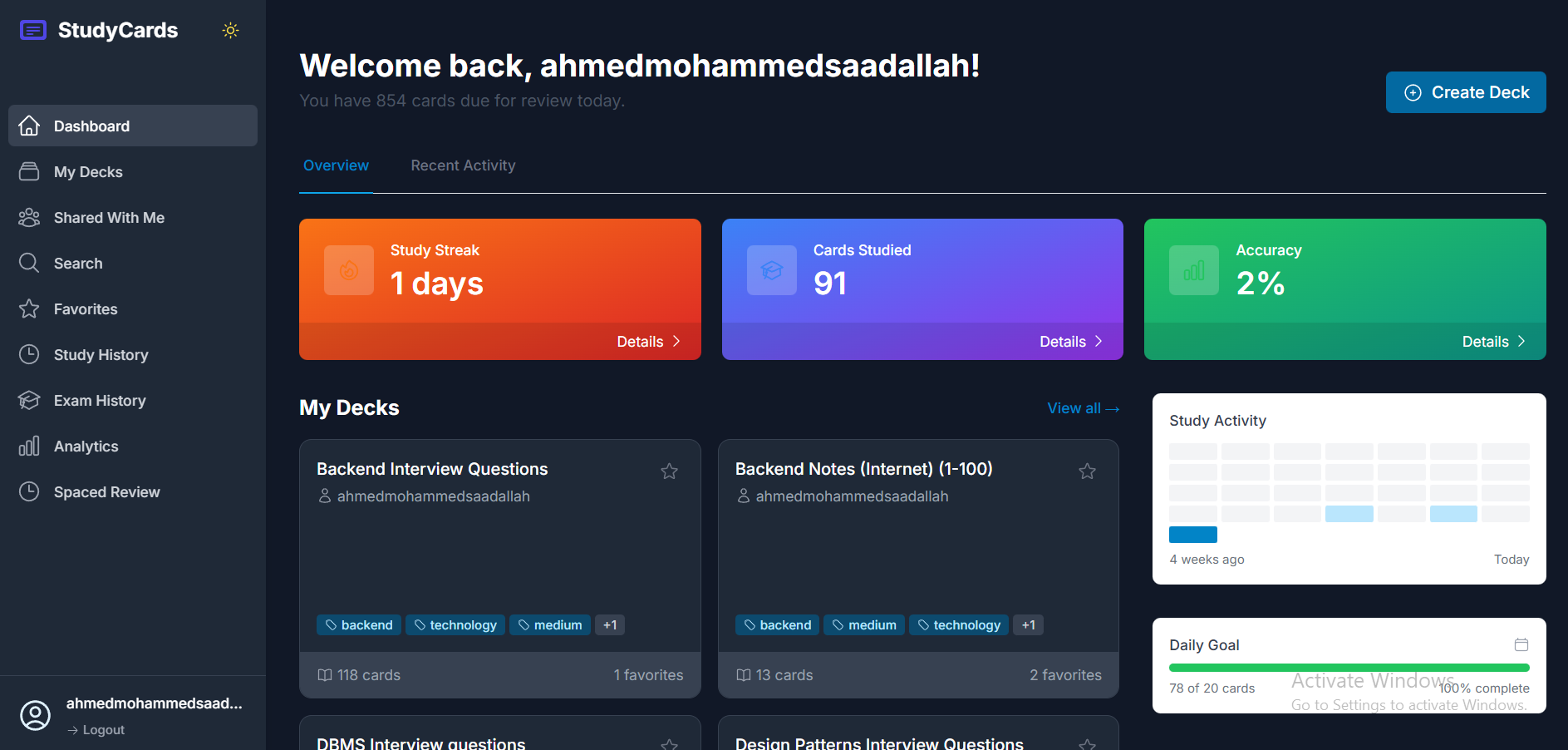The width and height of the screenshot is (1568, 750).
Task: Open Spaced Review from the sidebar
Action: coord(30,491)
